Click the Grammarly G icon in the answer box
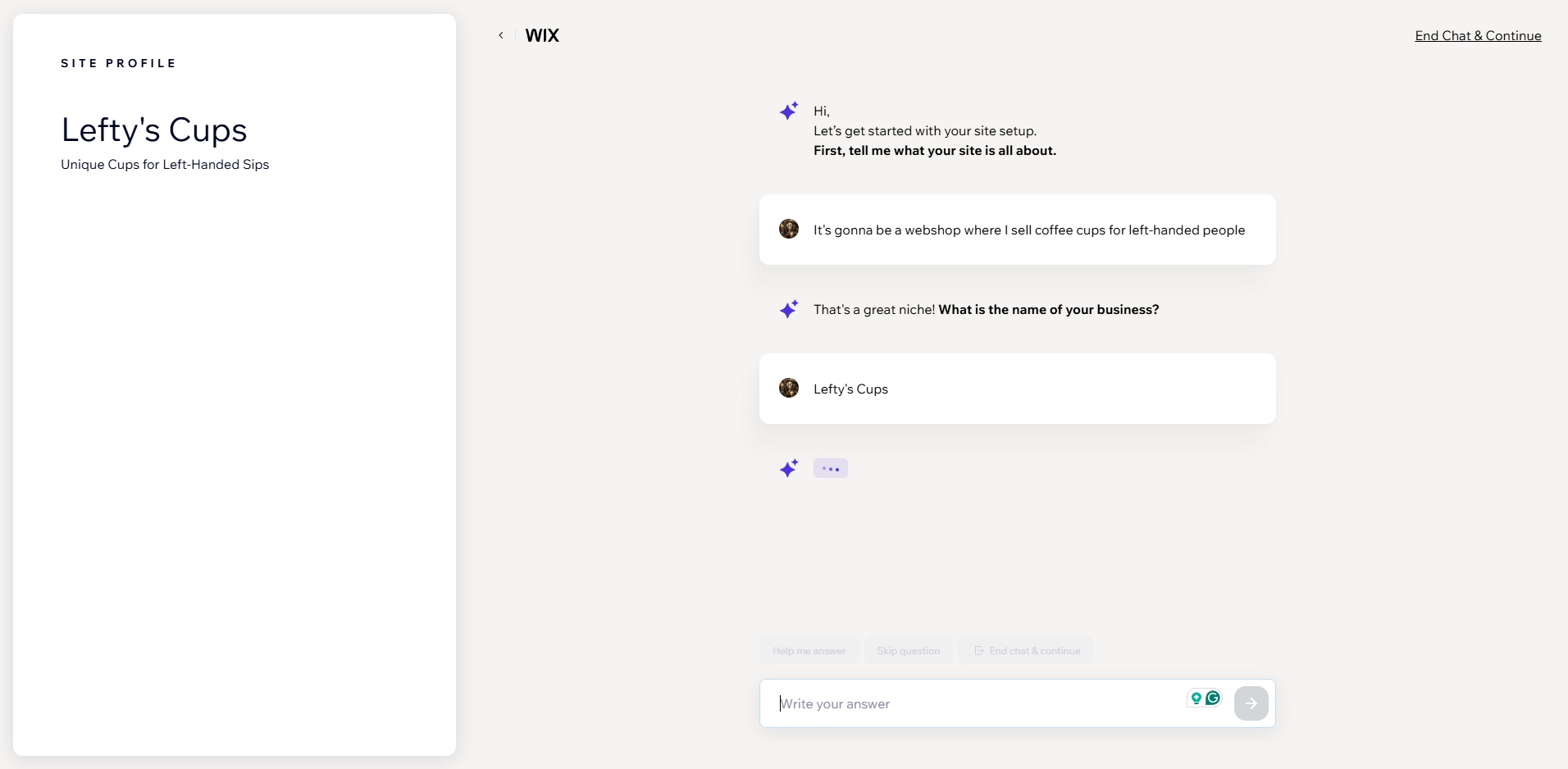Viewport: 1568px width, 769px height. (x=1213, y=698)
